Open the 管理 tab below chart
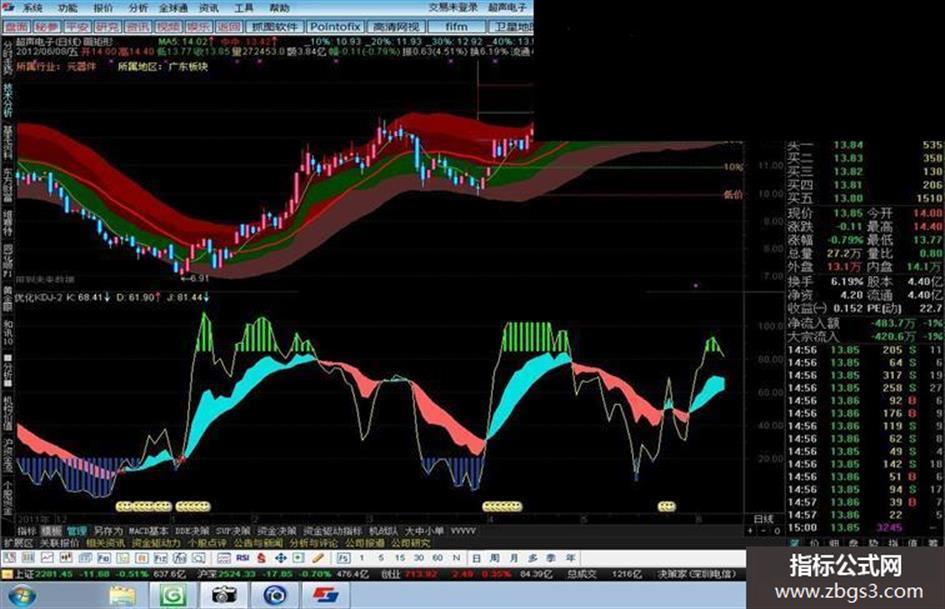Image resolution: width=945 pixels, height=609 pixels. [x=77, y=531]
